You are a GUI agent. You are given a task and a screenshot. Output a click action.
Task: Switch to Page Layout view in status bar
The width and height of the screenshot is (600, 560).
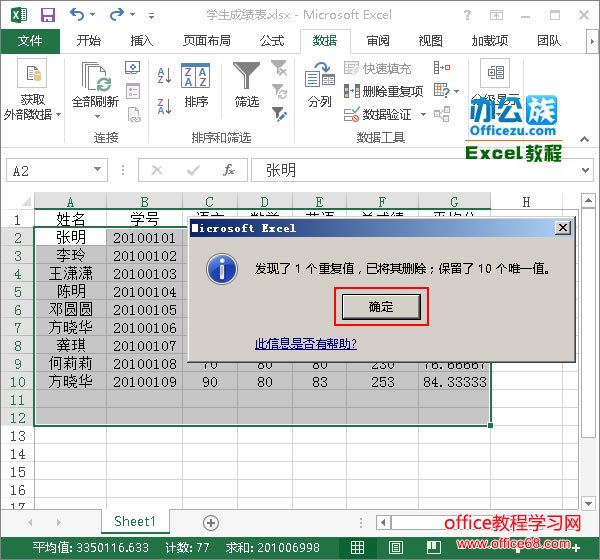click(396, 547)
